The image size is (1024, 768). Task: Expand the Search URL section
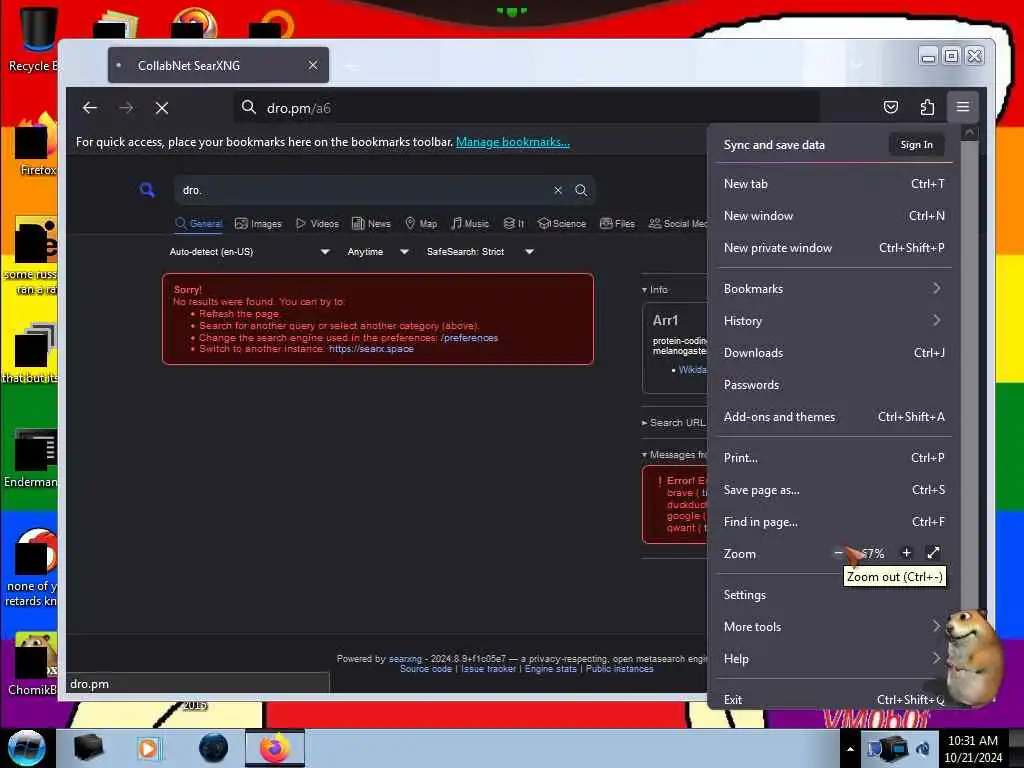pyautogui.click(x=673, y=423)
